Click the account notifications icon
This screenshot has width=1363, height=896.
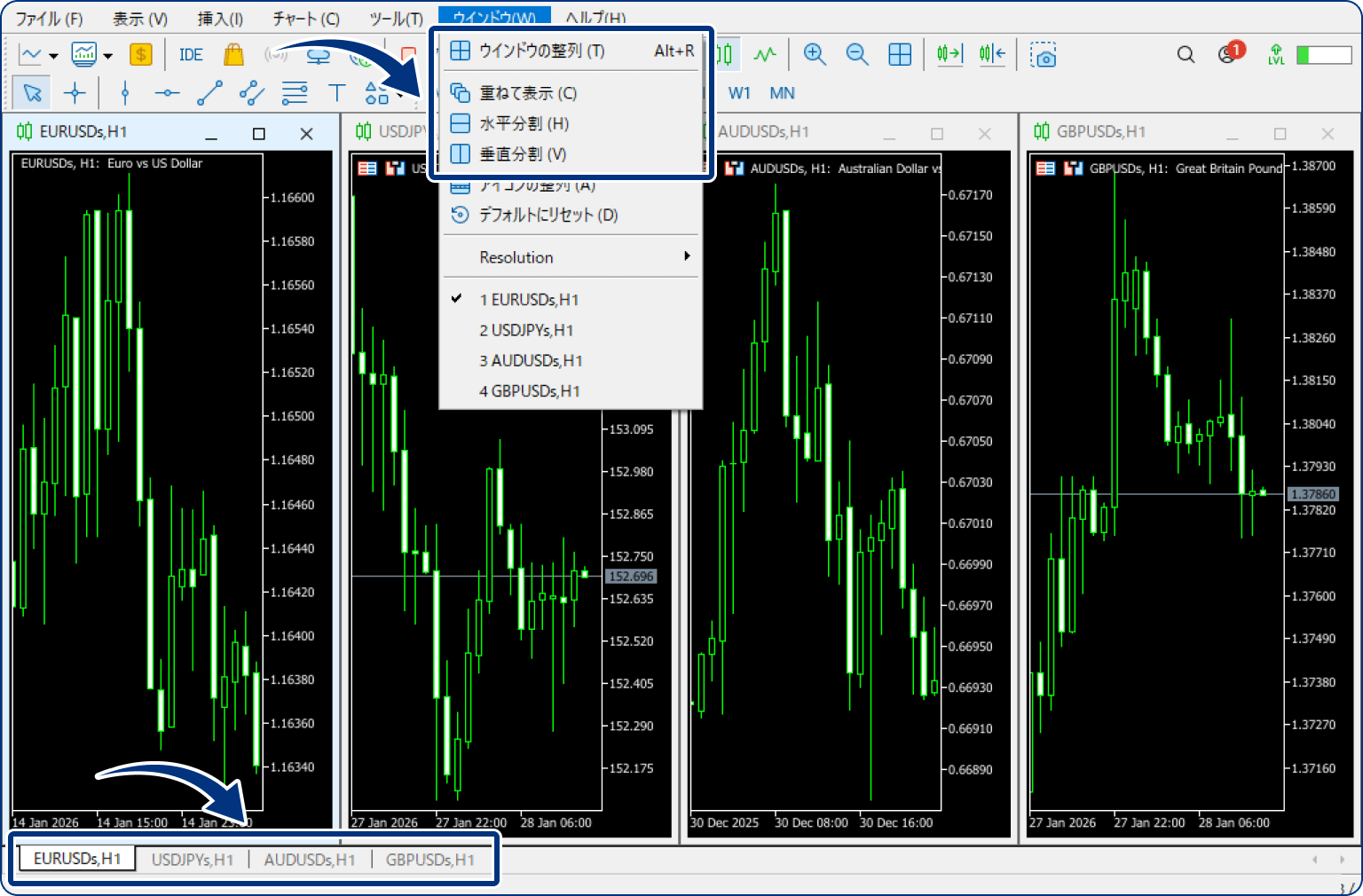pos(1230,54)
